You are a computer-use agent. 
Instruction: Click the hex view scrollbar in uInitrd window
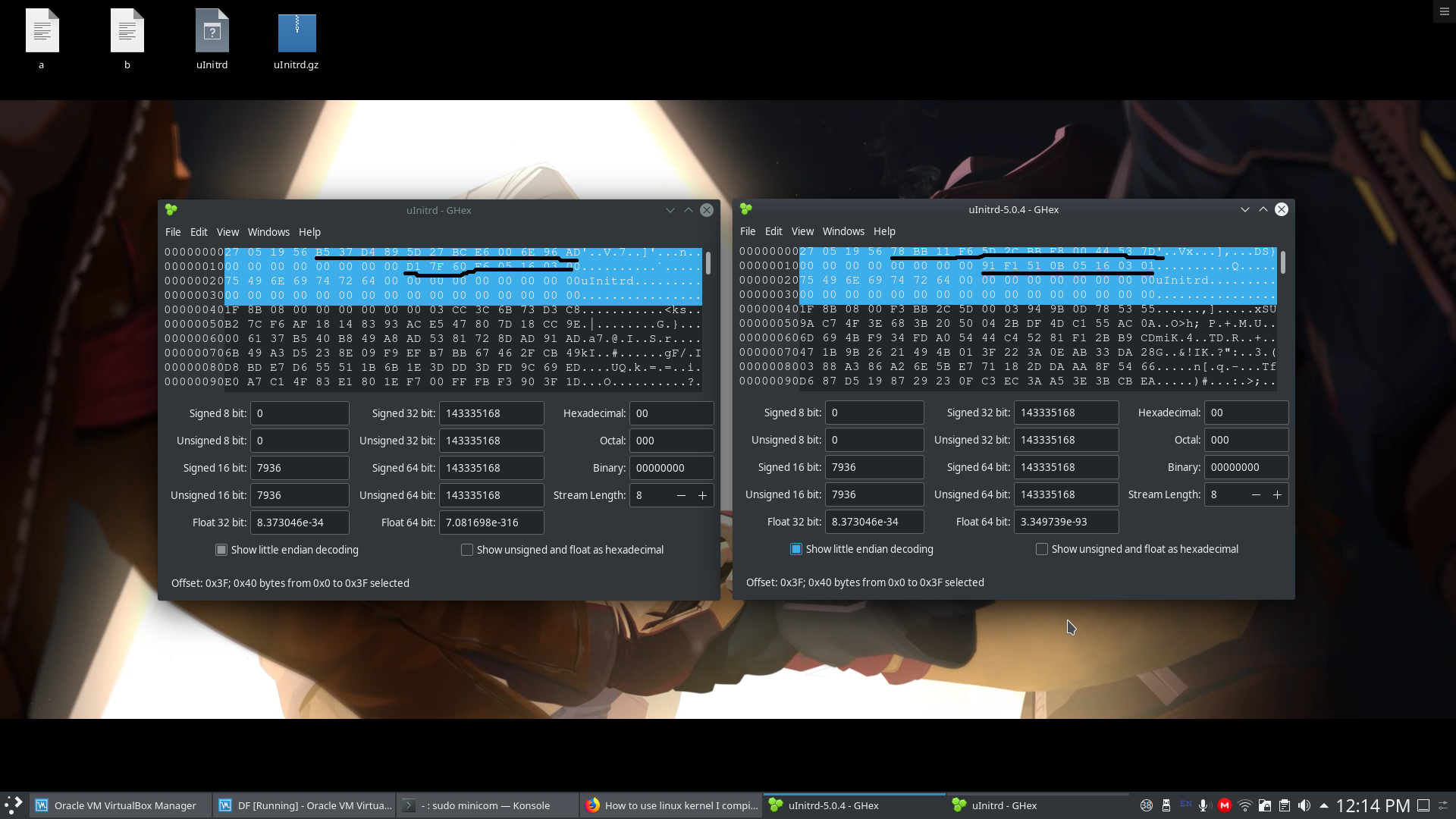point(708,263)
